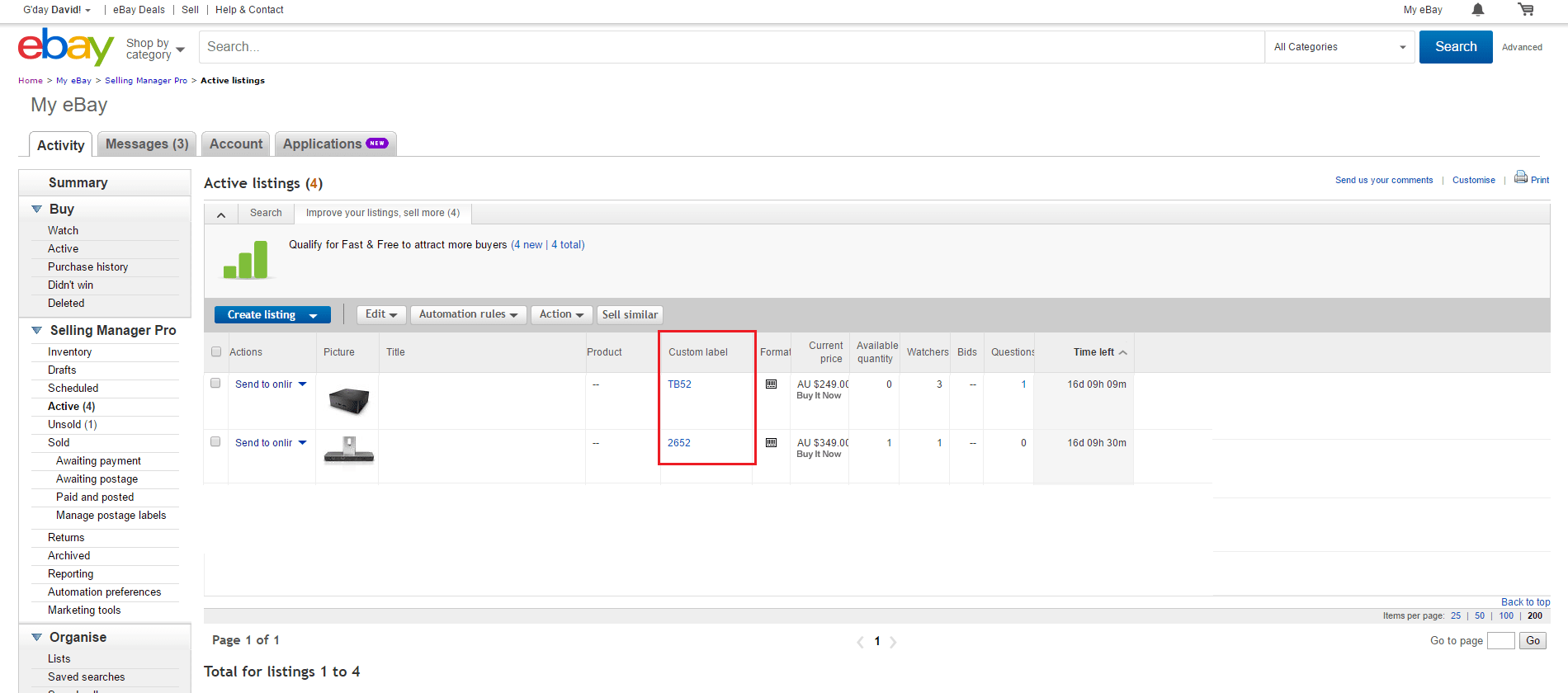Click in the main search field

(x=733, y=47)
